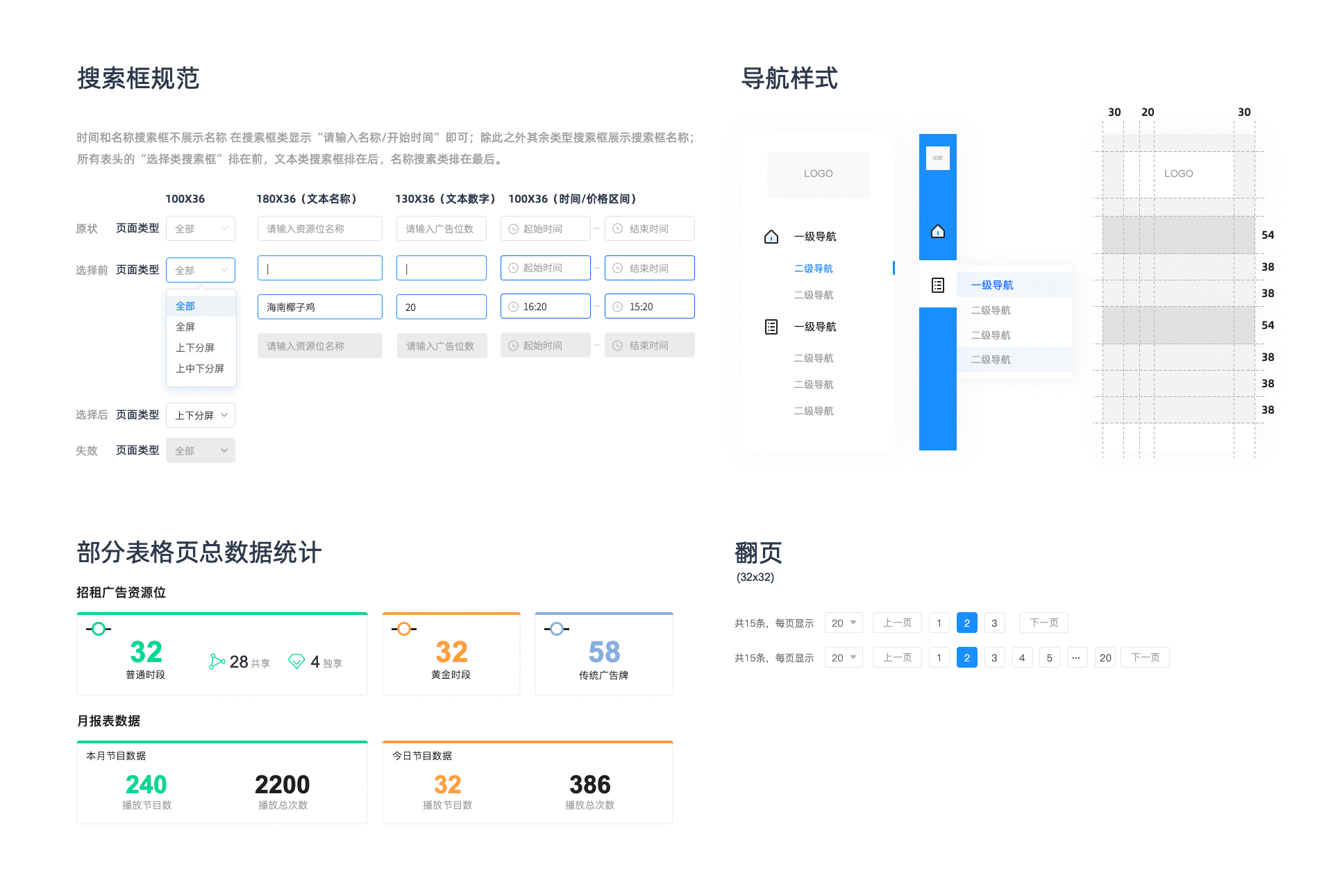
Task: Click the 传统广告牌 value 58
Action: click(x=604, y=652)
